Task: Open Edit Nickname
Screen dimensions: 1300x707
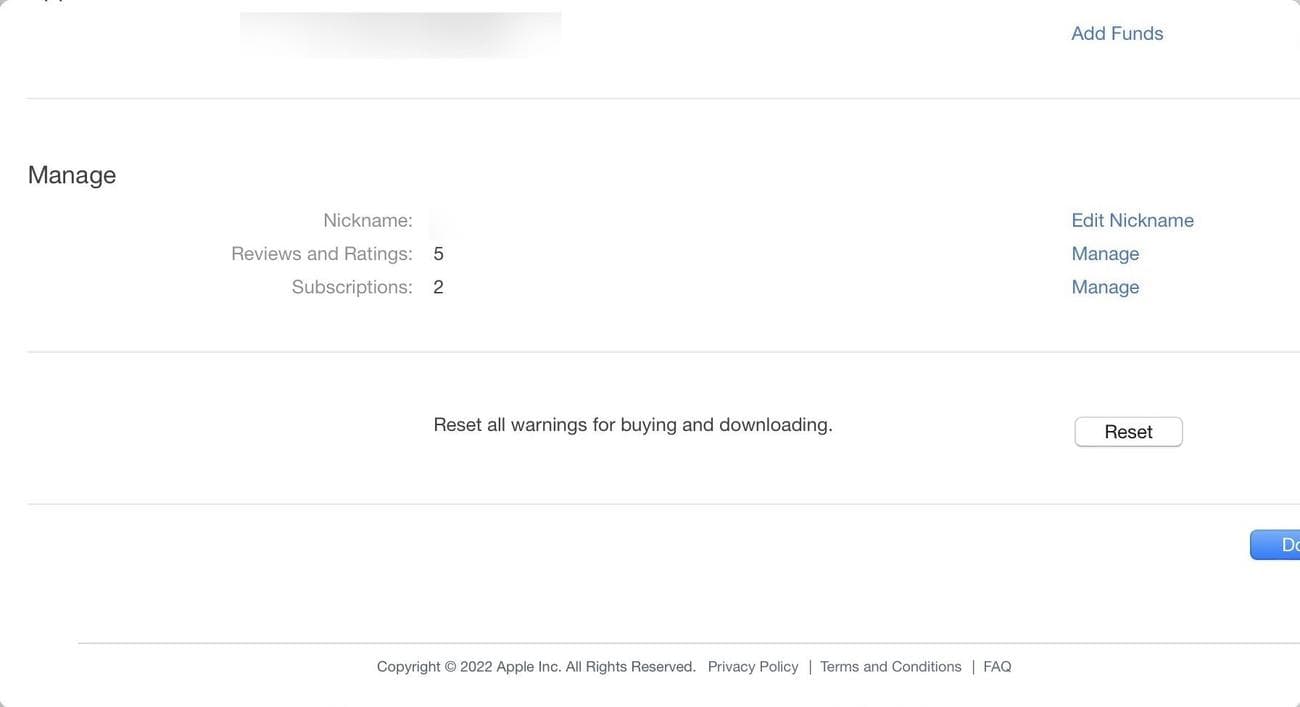Action: click(x=1132, y=220)
